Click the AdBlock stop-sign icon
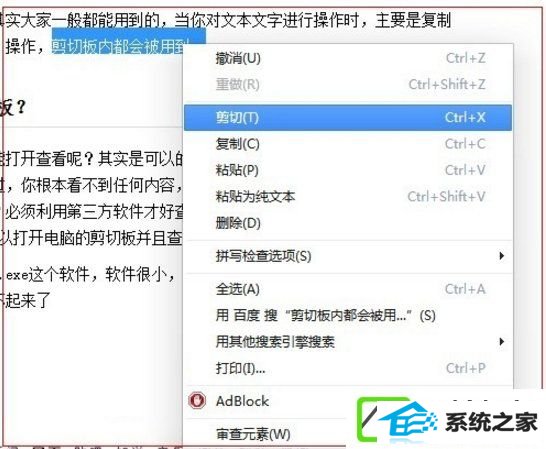This screenshot has width=546, height=449. pyautogui.click(x=197, y=401)
